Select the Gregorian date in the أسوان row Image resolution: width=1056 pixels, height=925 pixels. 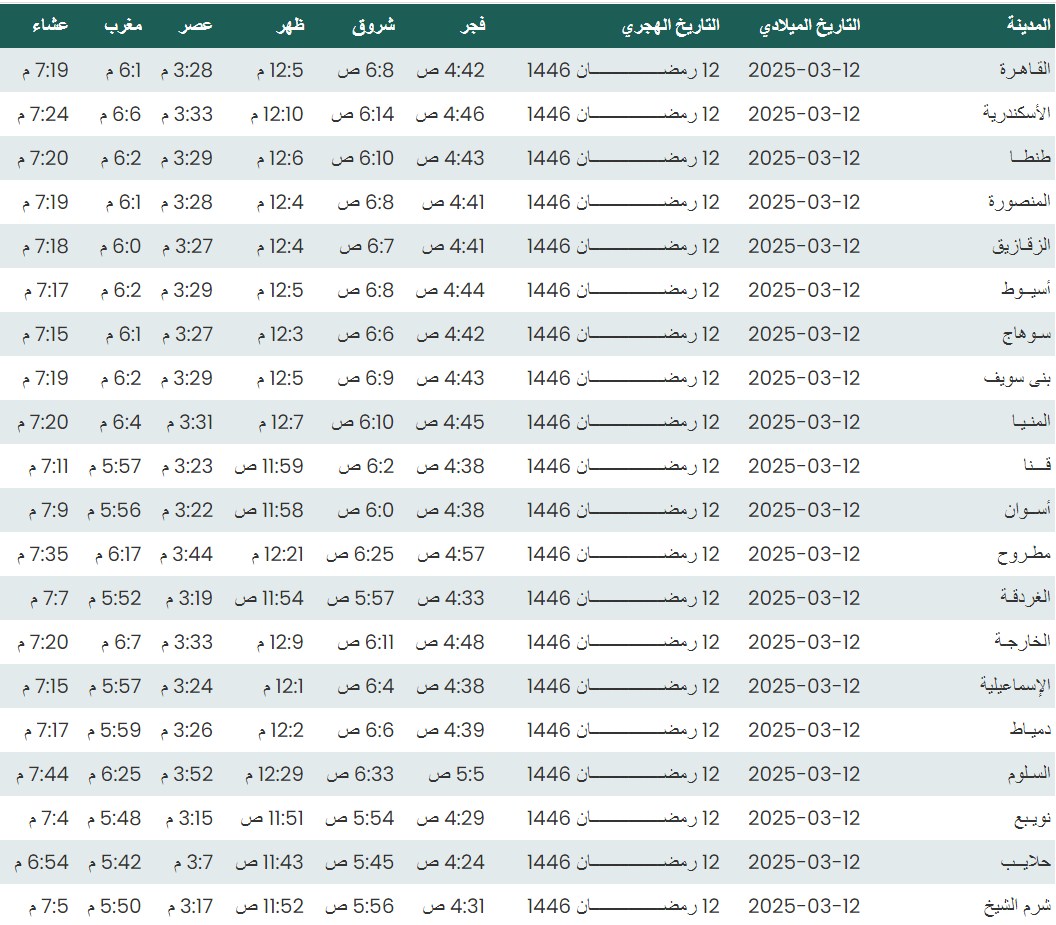804,510
